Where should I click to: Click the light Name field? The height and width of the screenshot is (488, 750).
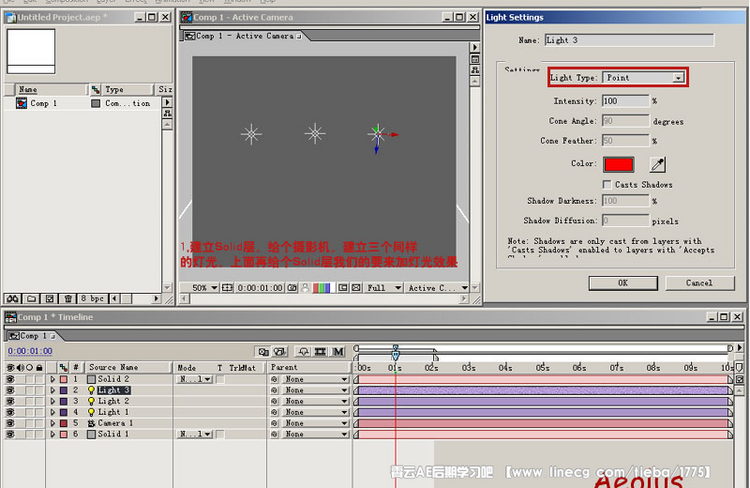629,40
